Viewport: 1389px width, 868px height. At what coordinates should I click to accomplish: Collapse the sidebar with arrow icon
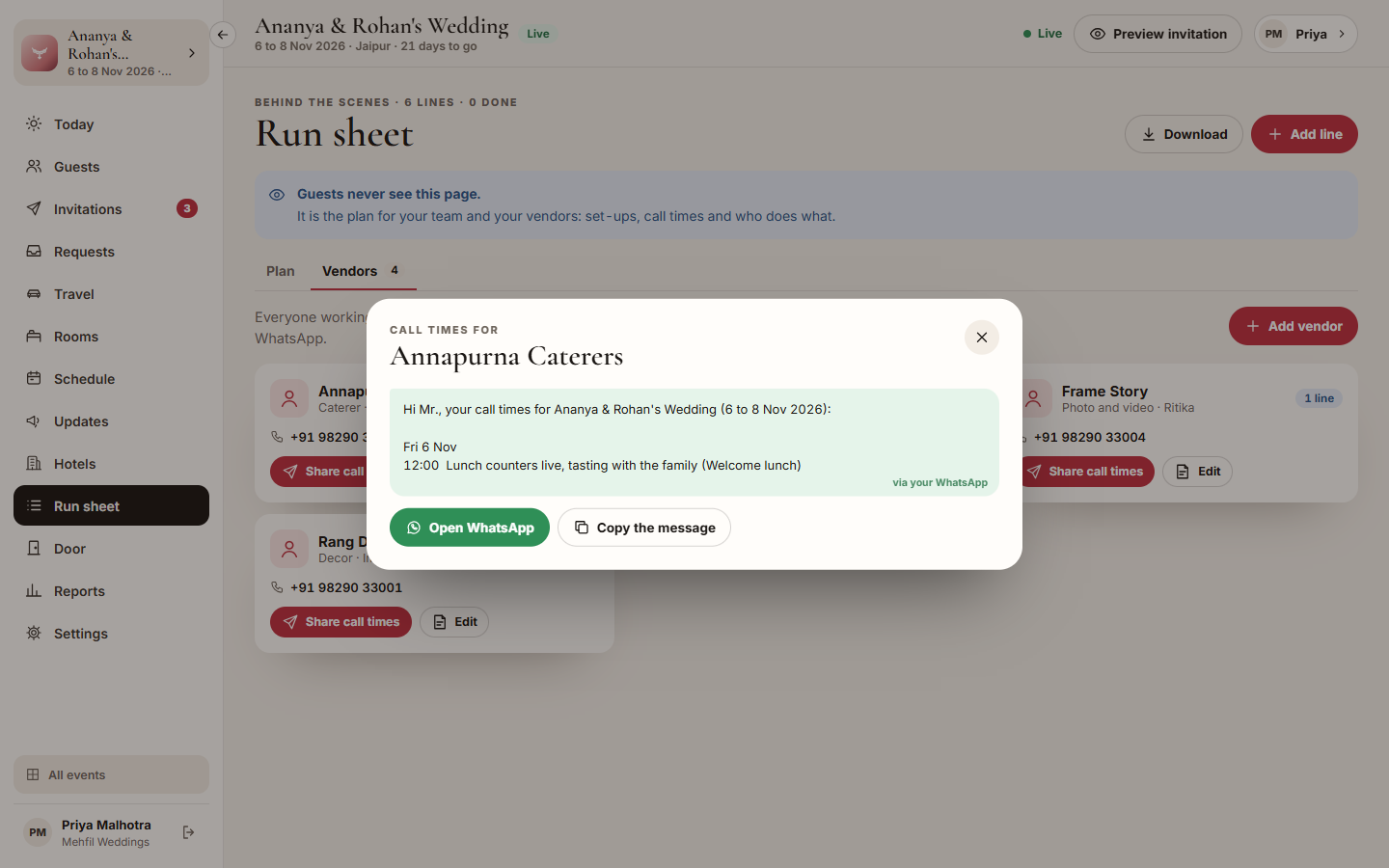[223, 35]
